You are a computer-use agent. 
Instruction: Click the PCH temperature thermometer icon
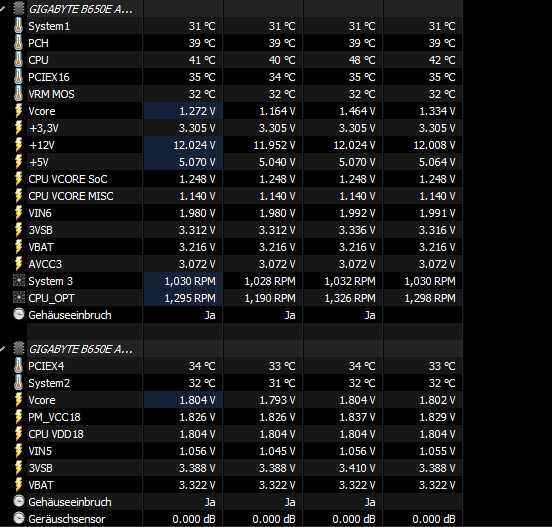click(x=19, y=43)
